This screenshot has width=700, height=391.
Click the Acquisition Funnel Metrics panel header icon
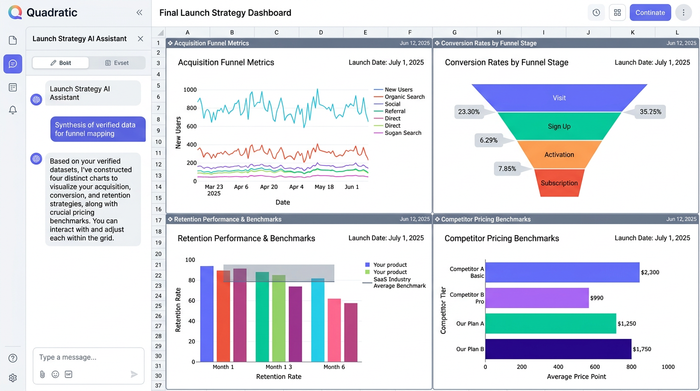pyautogui.click(x=170, y=43)
